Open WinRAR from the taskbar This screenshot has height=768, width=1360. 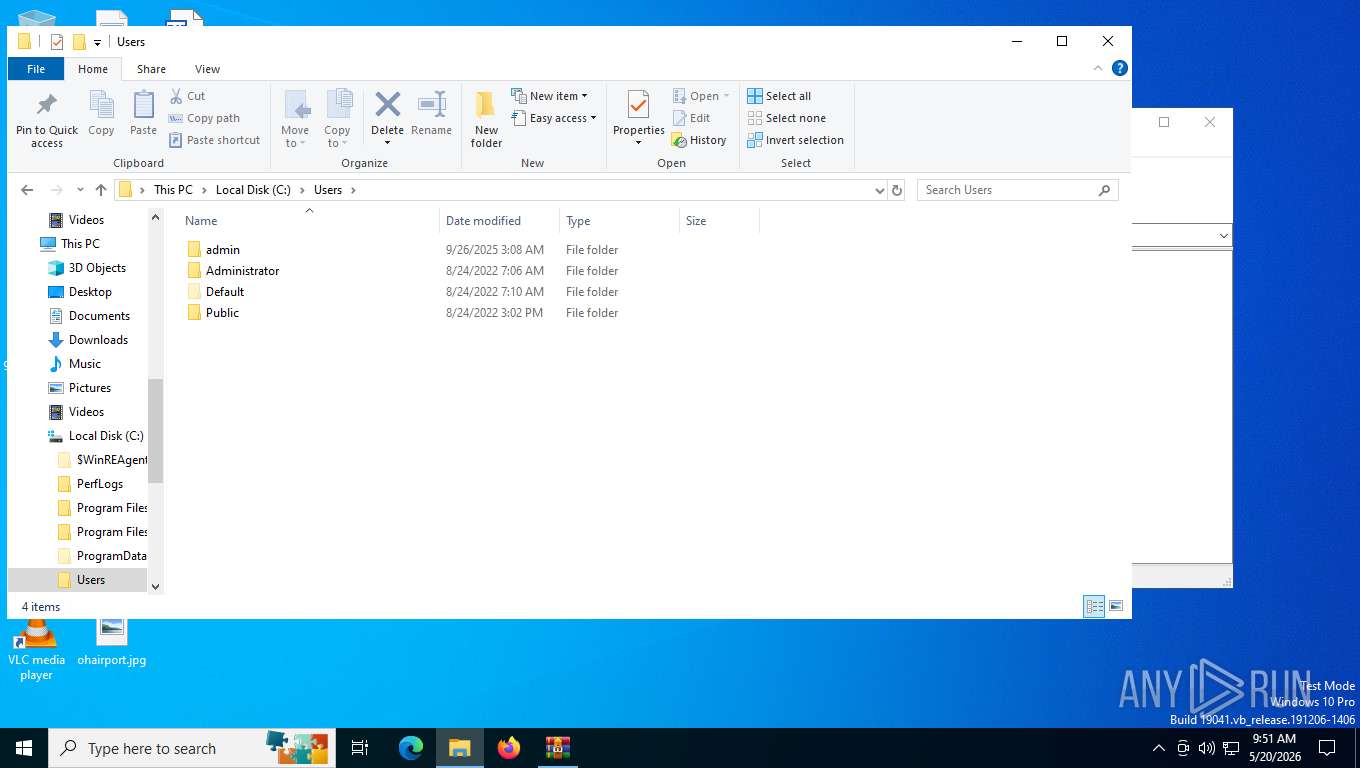click(x=558, y=748)
